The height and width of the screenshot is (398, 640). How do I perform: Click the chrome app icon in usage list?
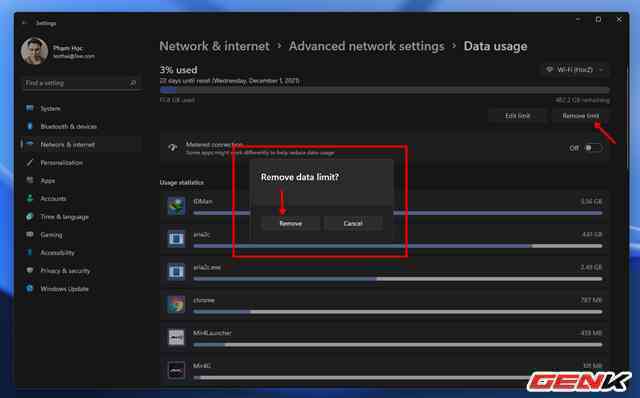pyautogui.click(x=176, y=305)
